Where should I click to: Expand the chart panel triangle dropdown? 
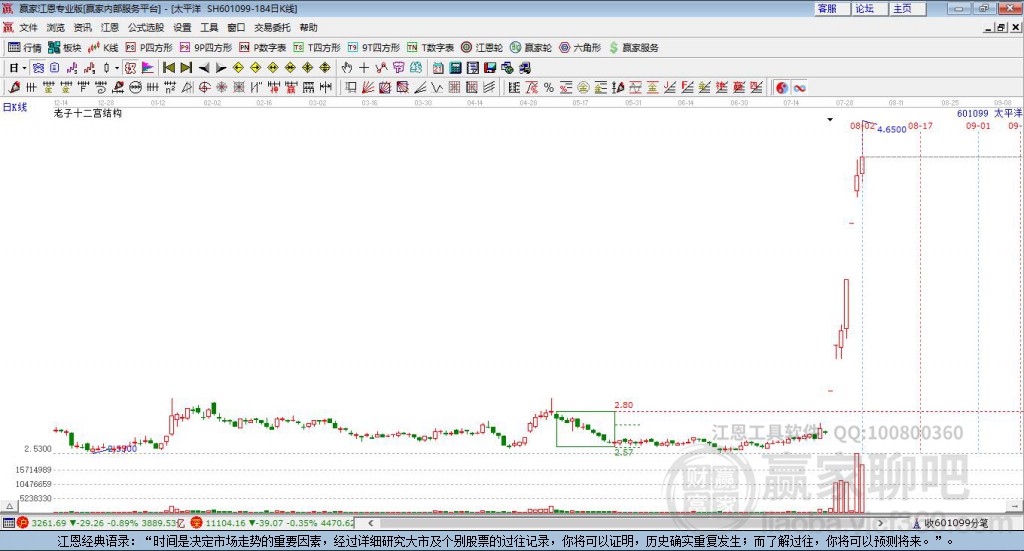point(830,120)
